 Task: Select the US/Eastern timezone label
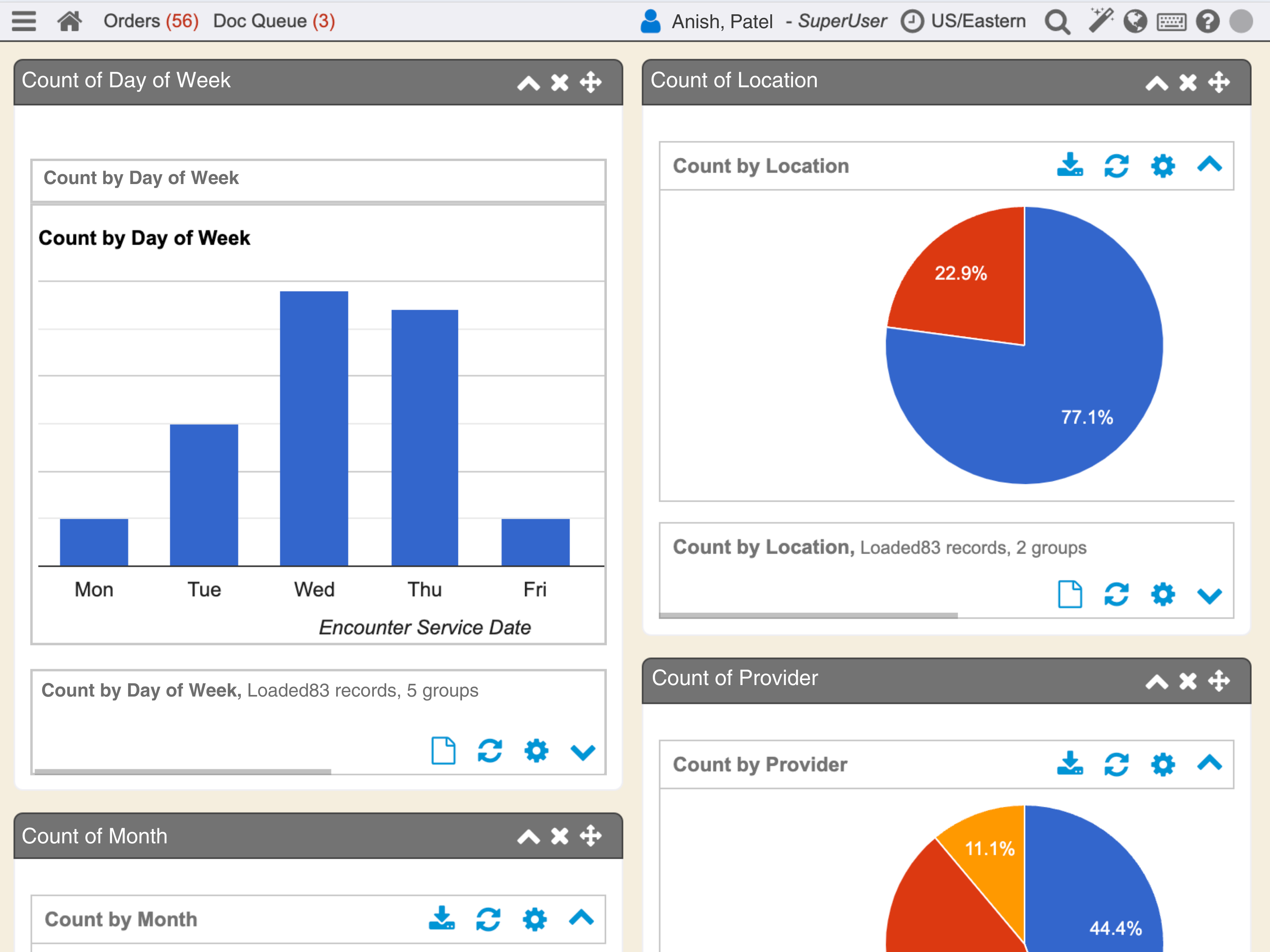pyautogui.click(x=978, y=21)
